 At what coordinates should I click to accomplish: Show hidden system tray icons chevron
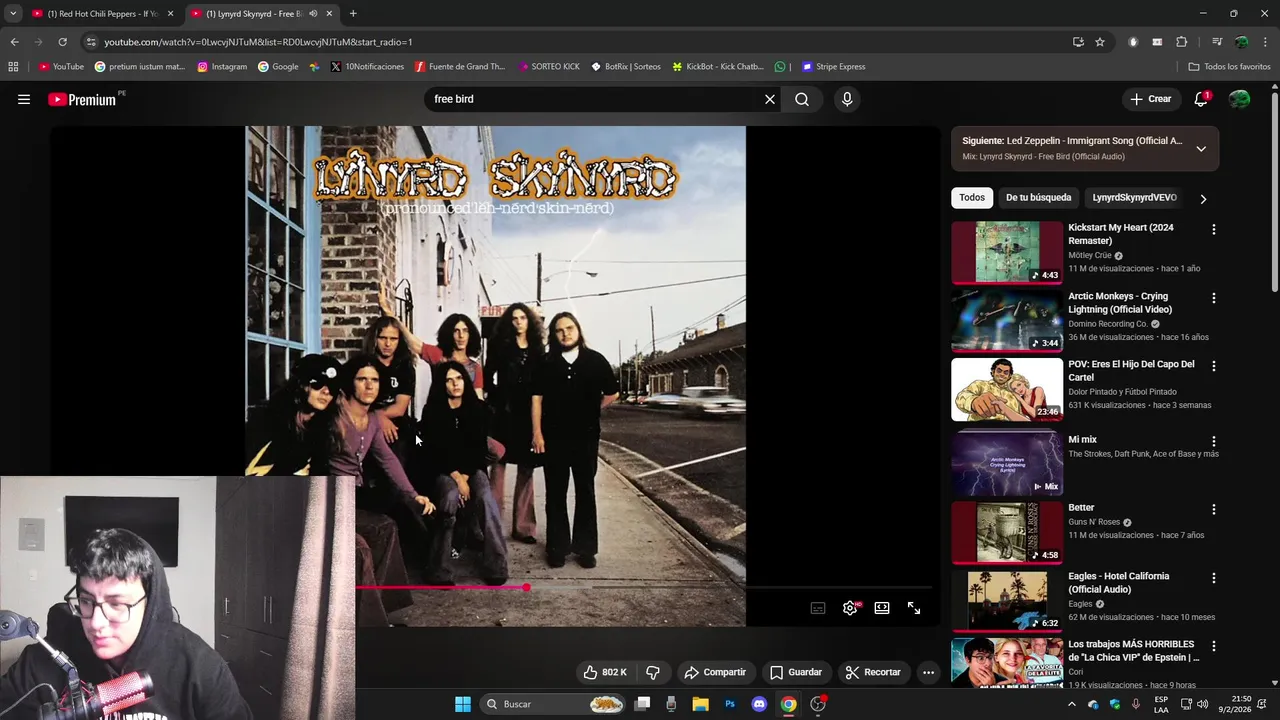click(x=1072, y=704)
